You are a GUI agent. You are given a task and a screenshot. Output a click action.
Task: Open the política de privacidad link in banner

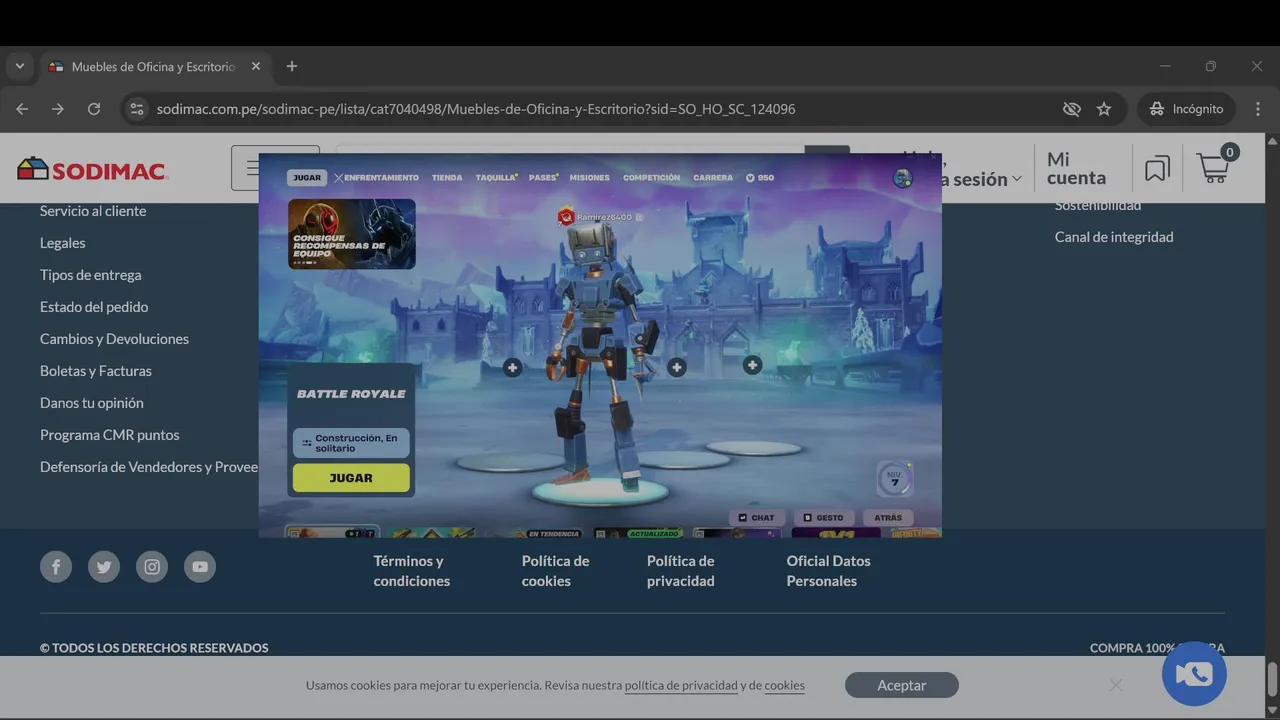pyautogui.click(x=681, y=686)
